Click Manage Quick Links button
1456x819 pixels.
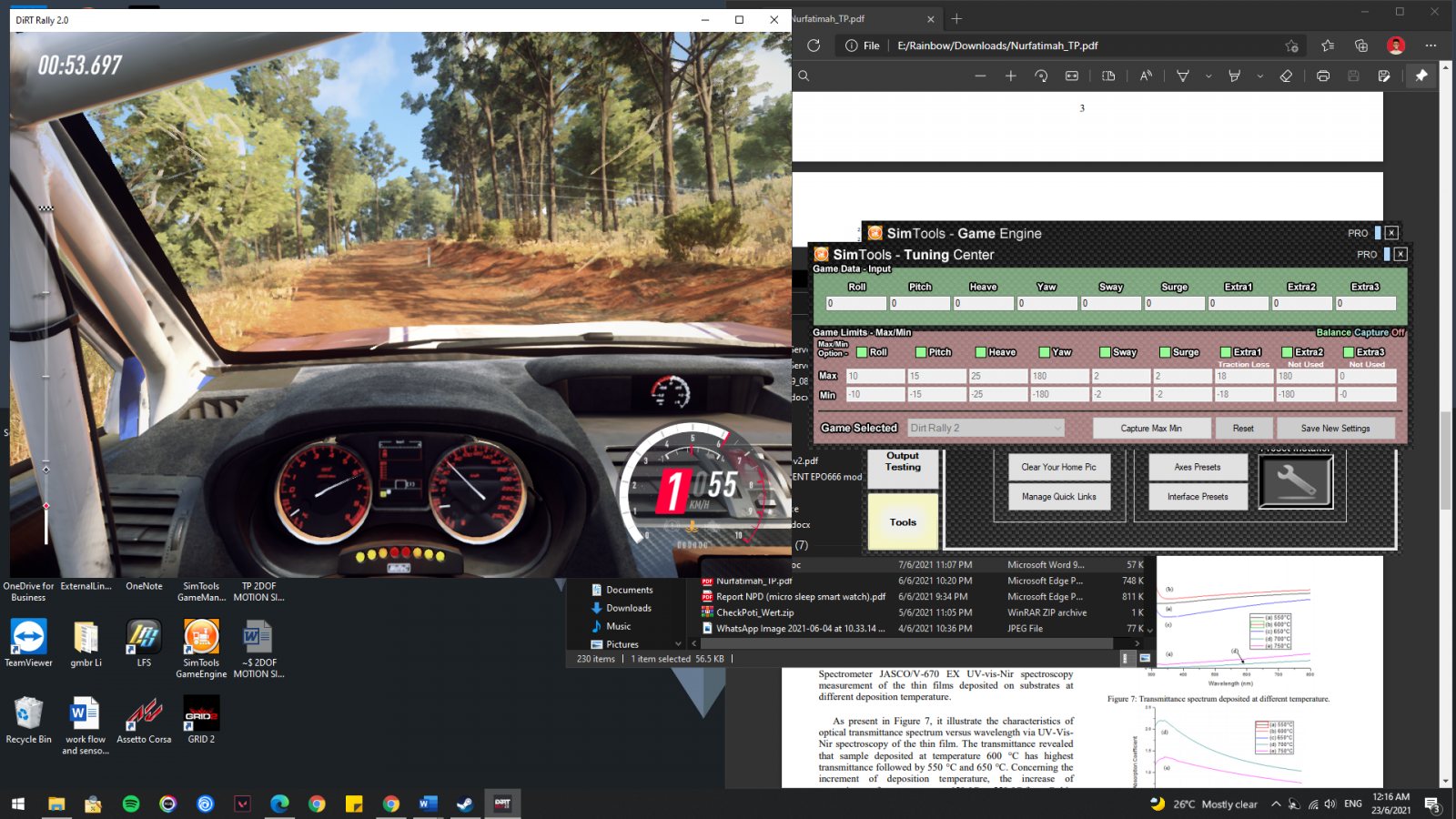tap(1058, 497)
